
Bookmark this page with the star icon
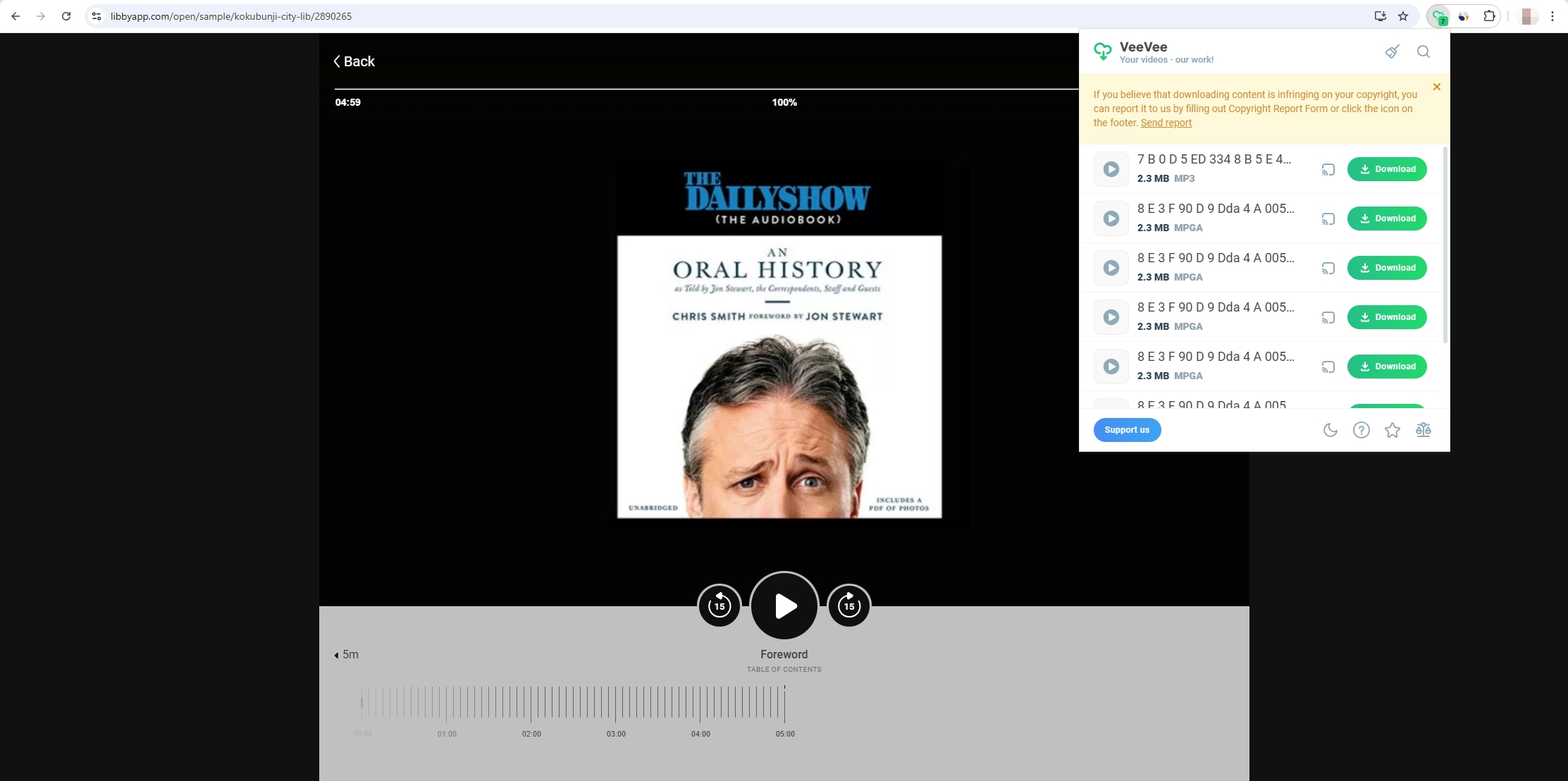tap(1403, 16)
